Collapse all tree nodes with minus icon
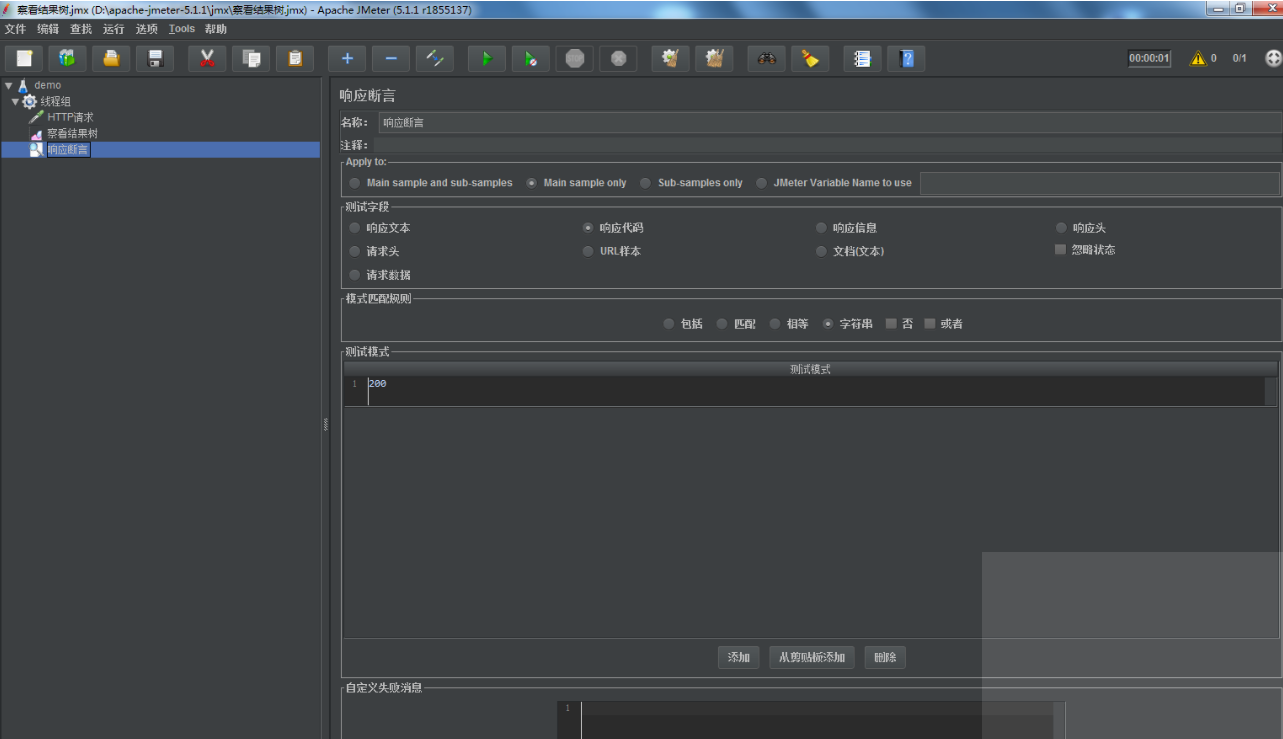The height and width of the screenshot is (739, 1283). [x=391, y=58]
